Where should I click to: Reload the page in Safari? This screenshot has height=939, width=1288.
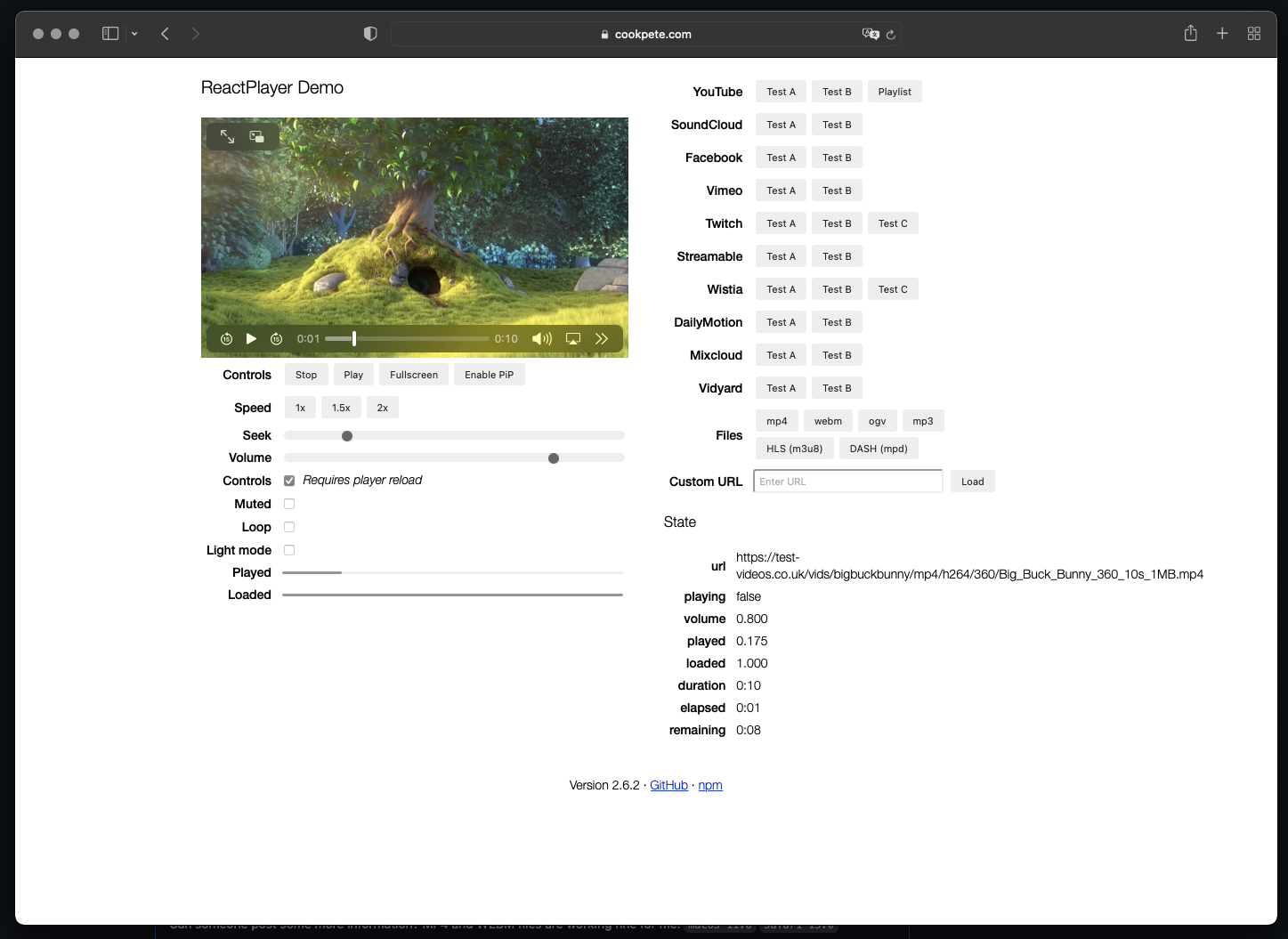[892, 34]
